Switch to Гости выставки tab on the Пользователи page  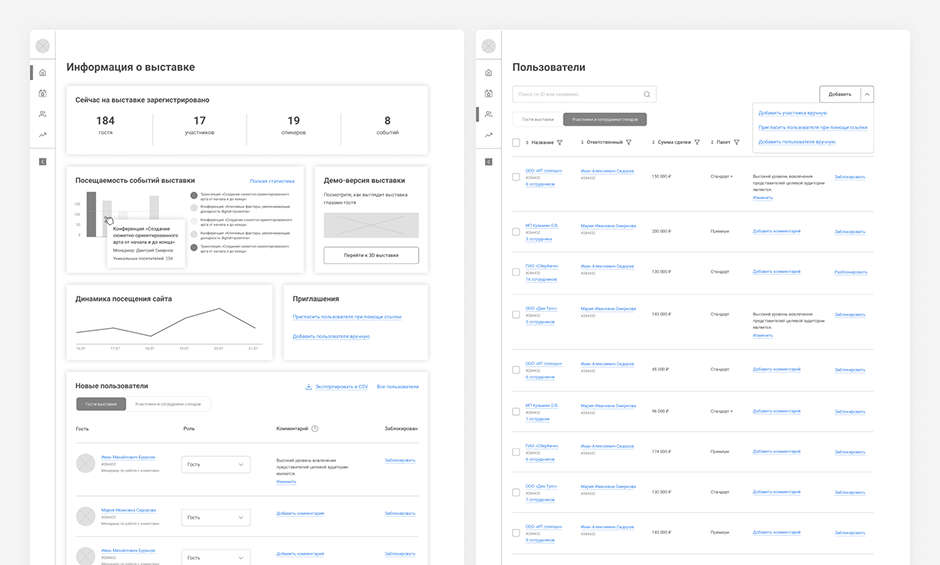tap(536, 119)
